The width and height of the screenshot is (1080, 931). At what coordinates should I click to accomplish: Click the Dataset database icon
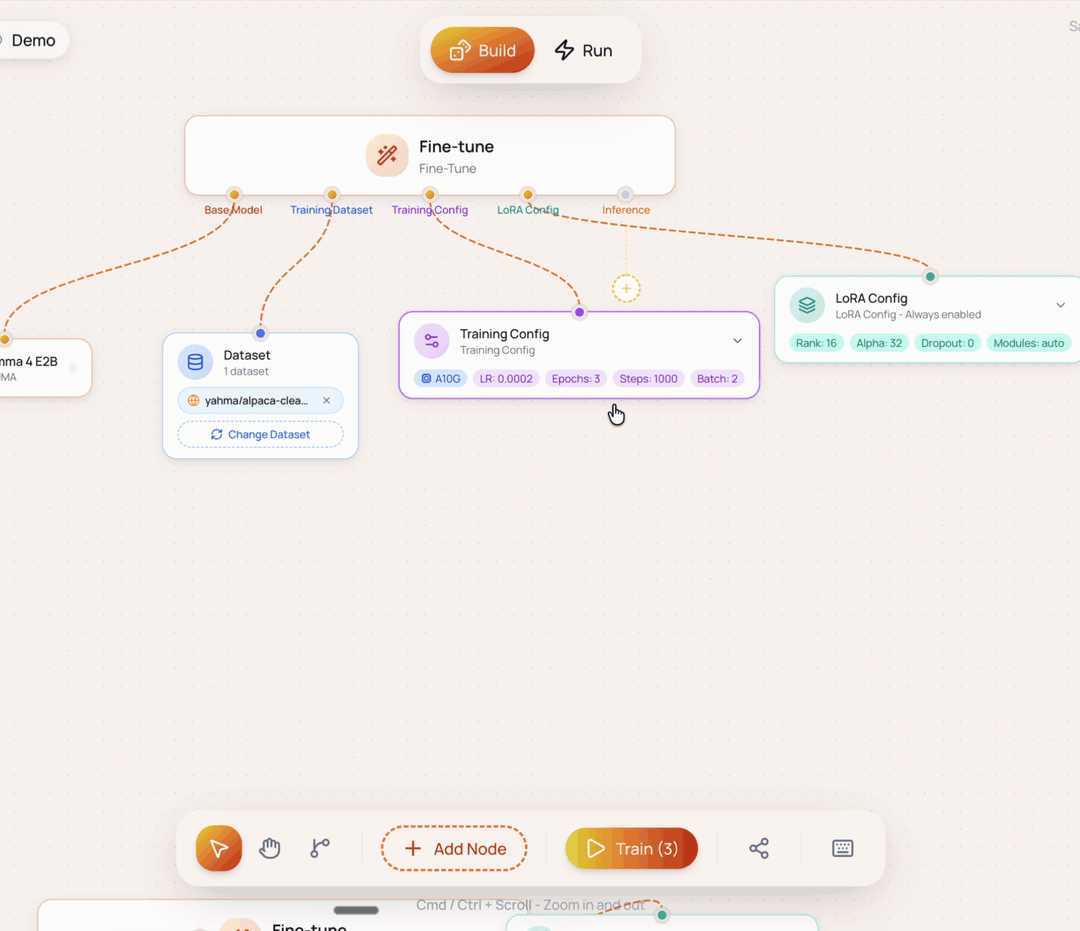[x=196, y=362]
